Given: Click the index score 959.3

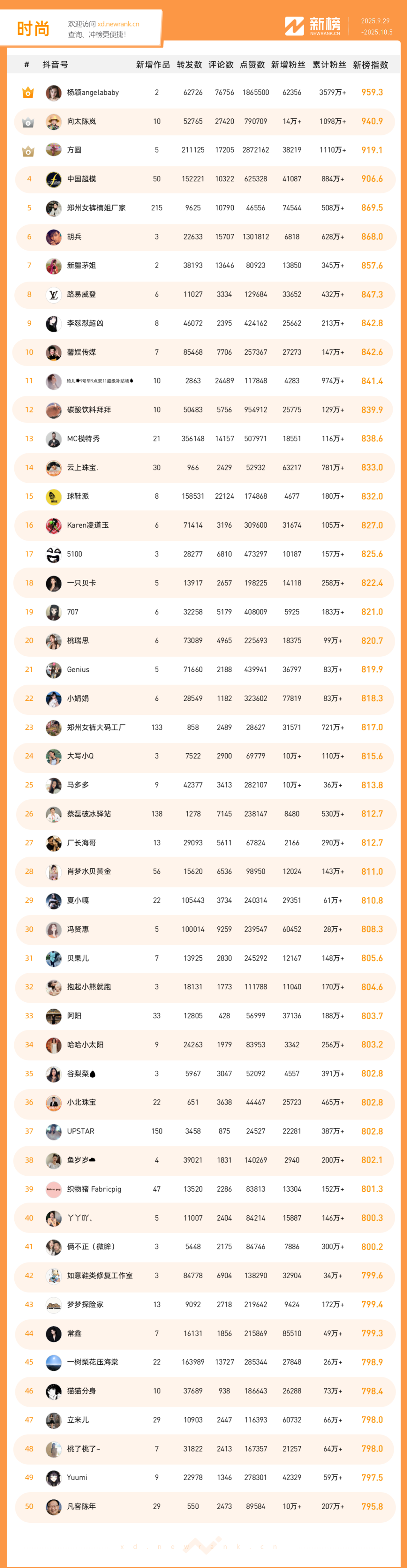Looking at the screenshot, I should point(372,92).
